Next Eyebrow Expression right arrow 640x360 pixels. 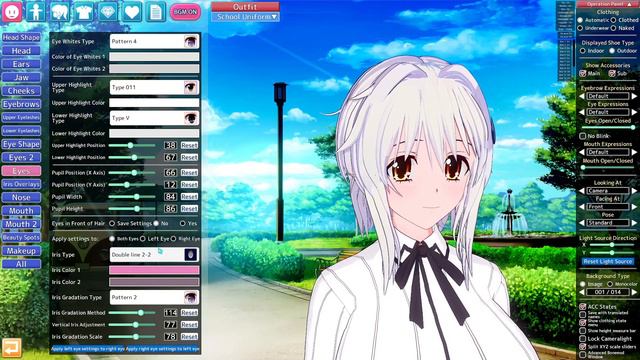pos(634,96)
